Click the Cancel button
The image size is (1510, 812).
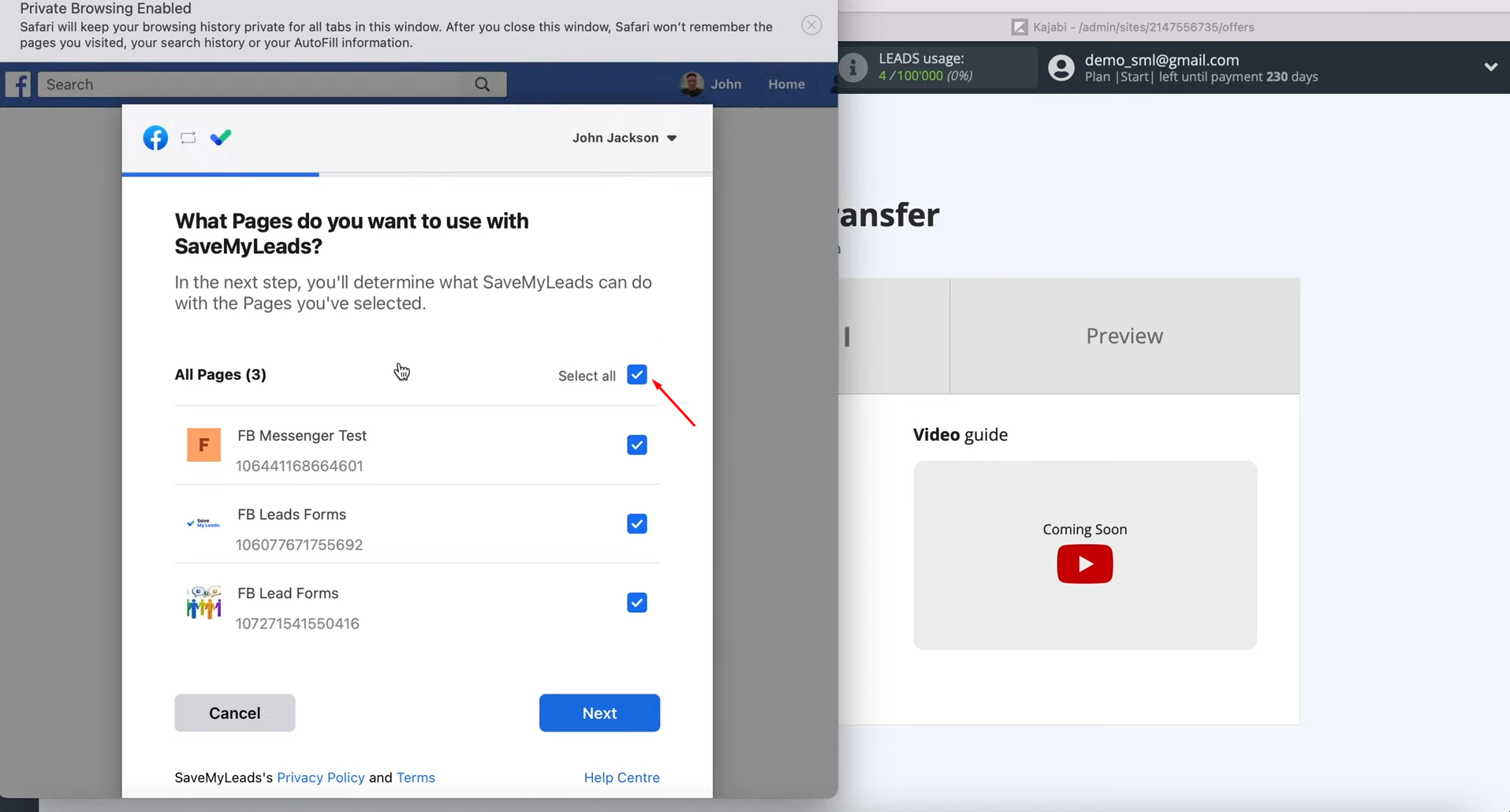point(235,713)
